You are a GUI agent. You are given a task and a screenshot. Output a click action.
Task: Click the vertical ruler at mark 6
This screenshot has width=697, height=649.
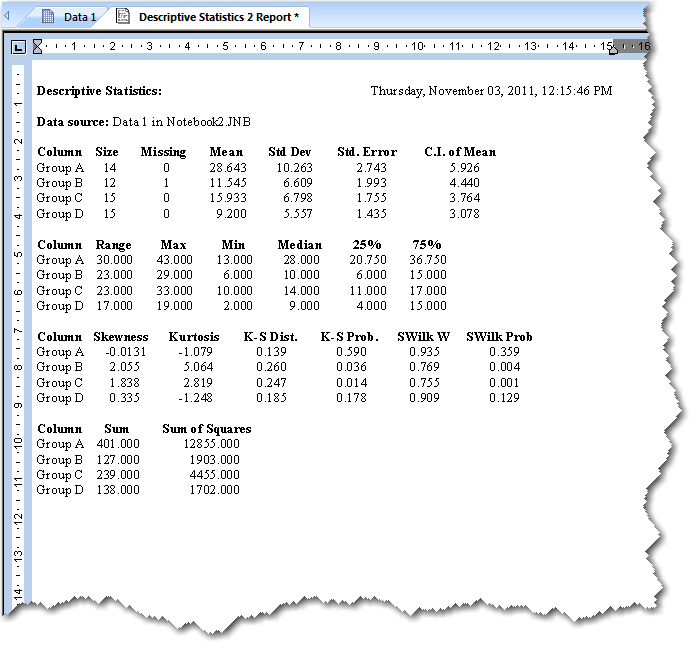(18, 292)
